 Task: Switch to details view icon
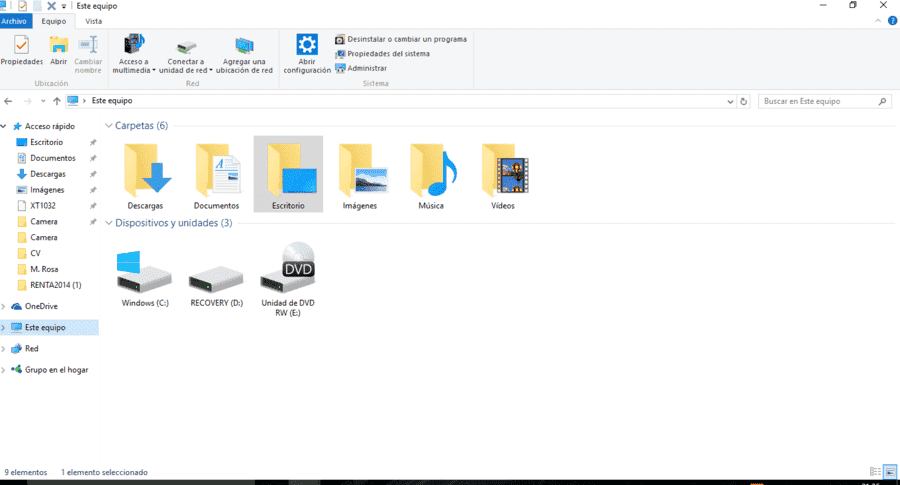(x=875, y=472)
